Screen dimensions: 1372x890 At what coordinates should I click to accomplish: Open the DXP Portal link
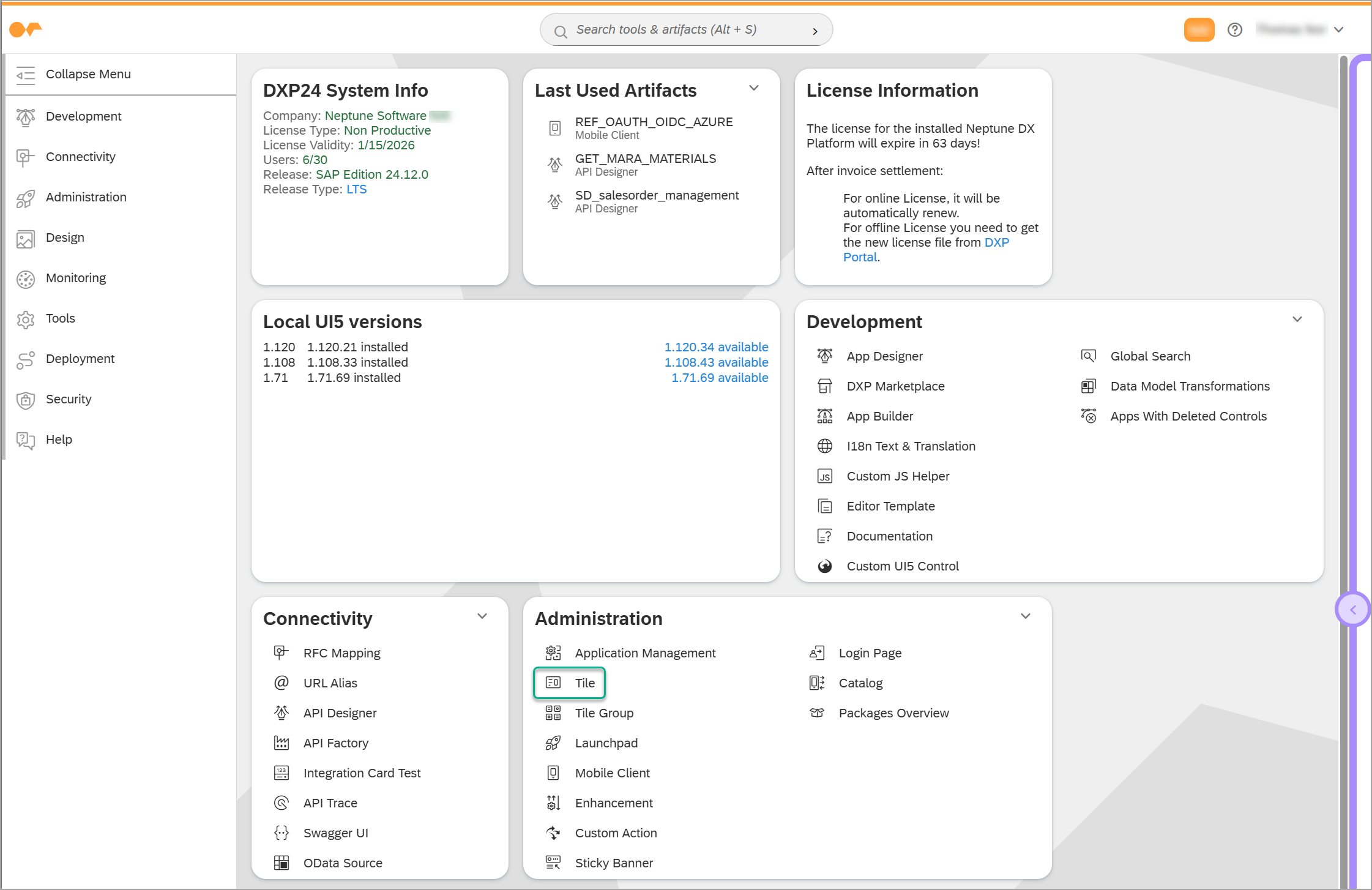(996, 242)
